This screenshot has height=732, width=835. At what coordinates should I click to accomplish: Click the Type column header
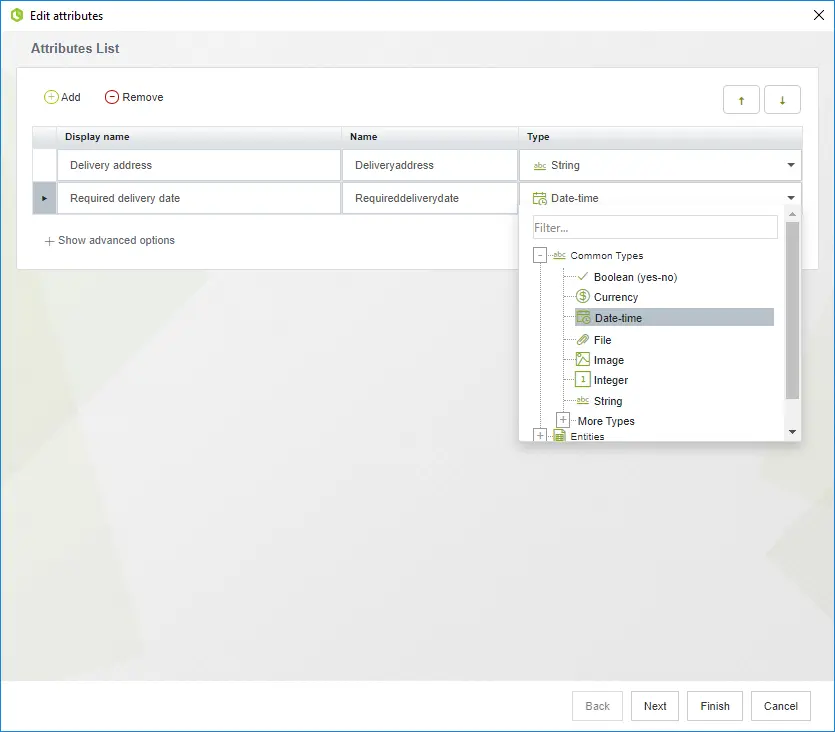(660, 137)
